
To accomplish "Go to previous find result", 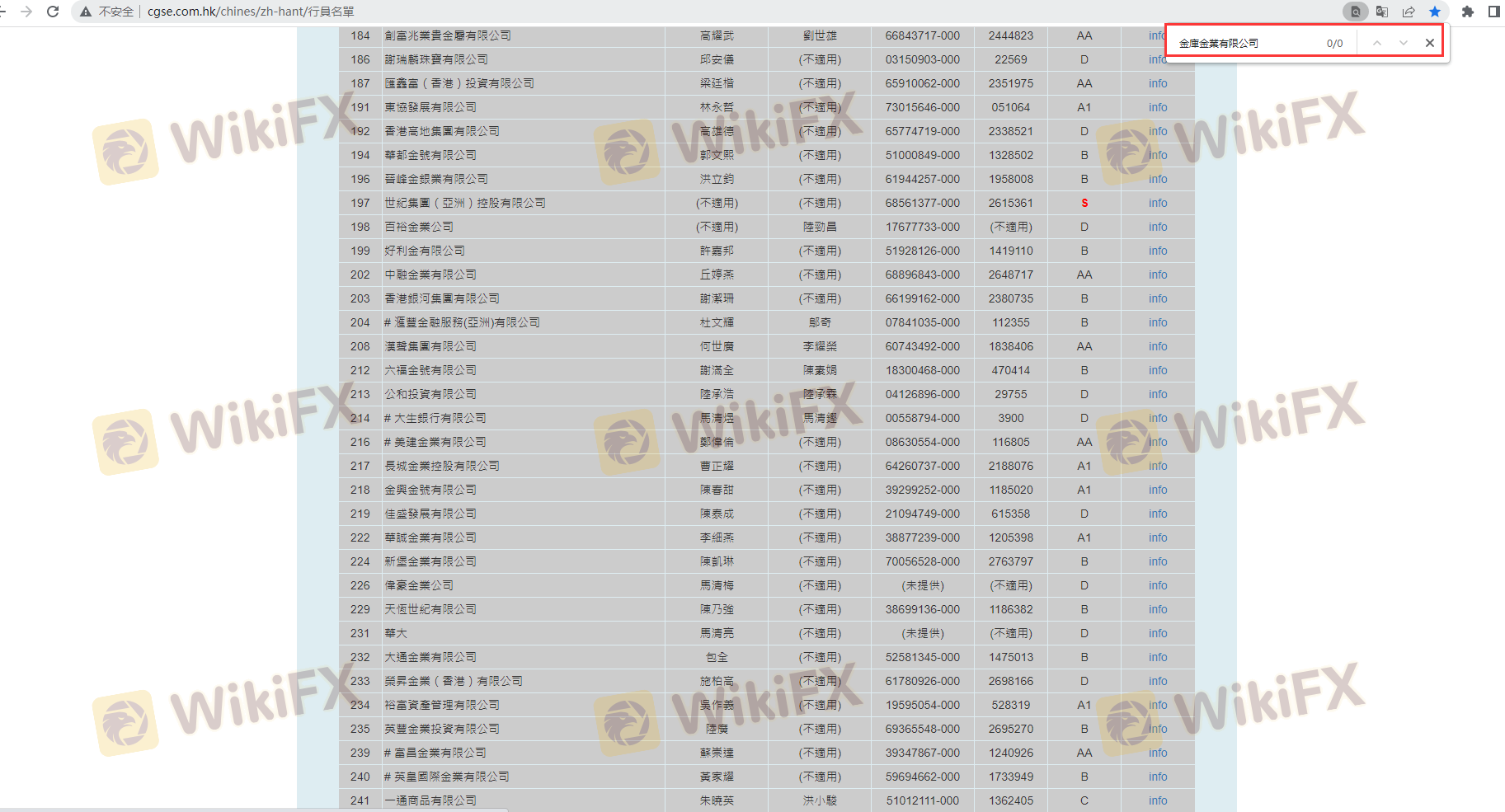I will tap(1377, 43).
